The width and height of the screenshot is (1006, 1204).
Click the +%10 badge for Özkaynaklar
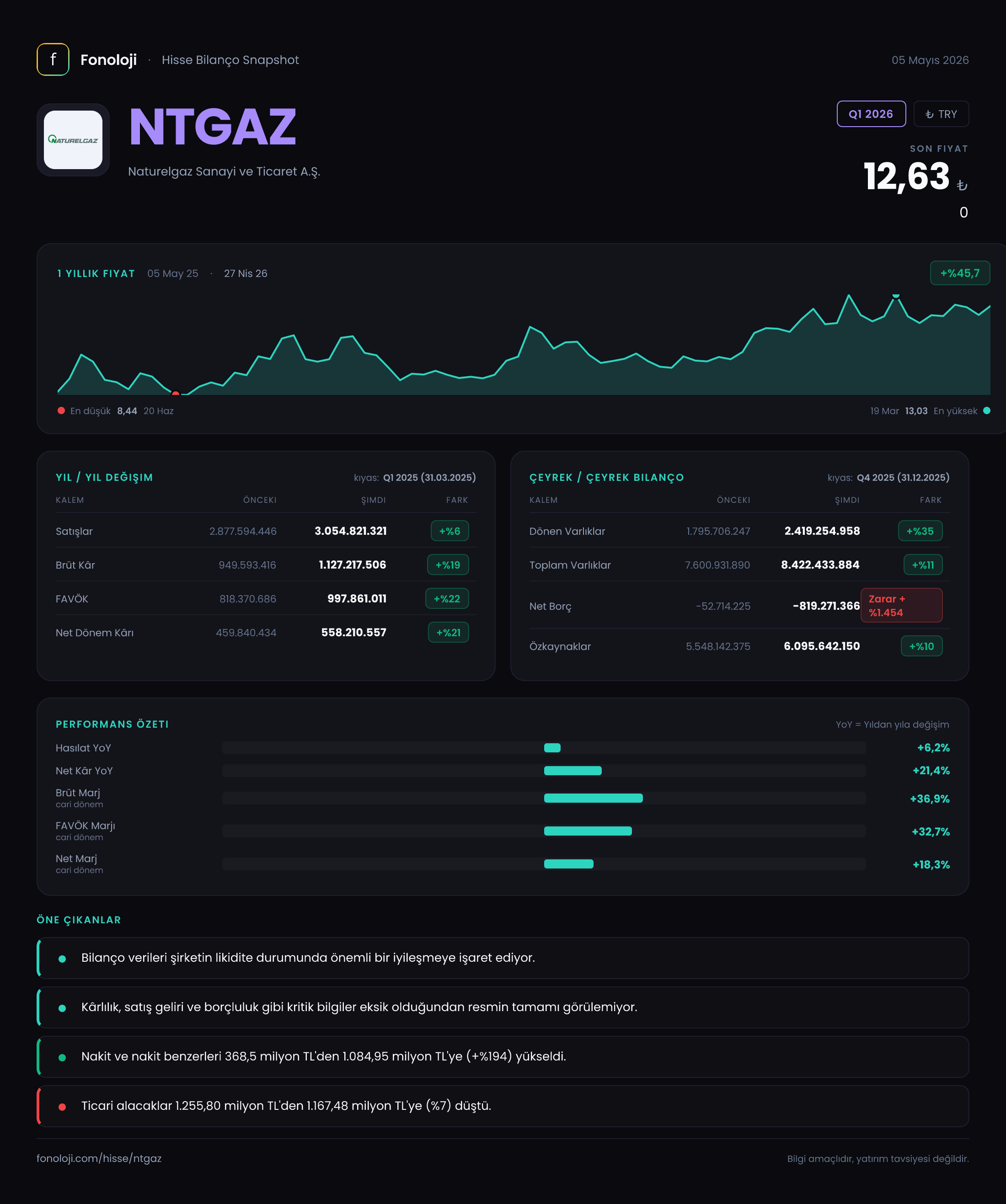922,646
